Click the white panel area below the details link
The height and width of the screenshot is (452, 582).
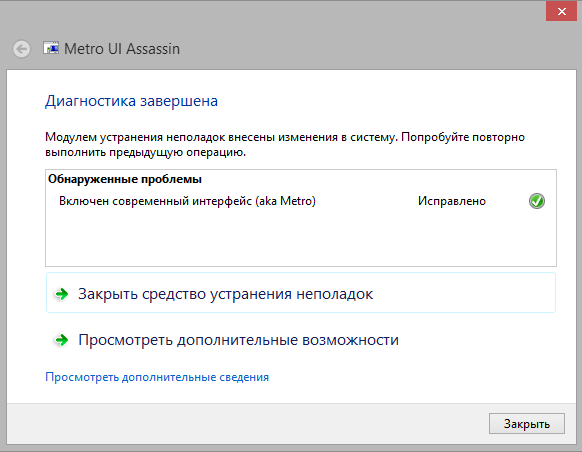click(291, 394)
